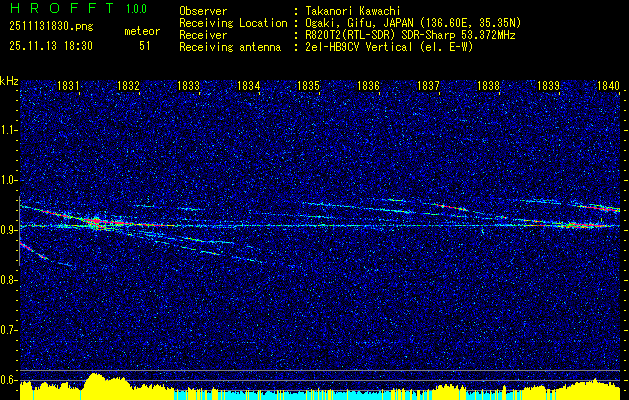629x400 pixels.
Task: Click the timestamp 25.11.13 18:30
Action: pyautogui.click(x=51, y=46)
